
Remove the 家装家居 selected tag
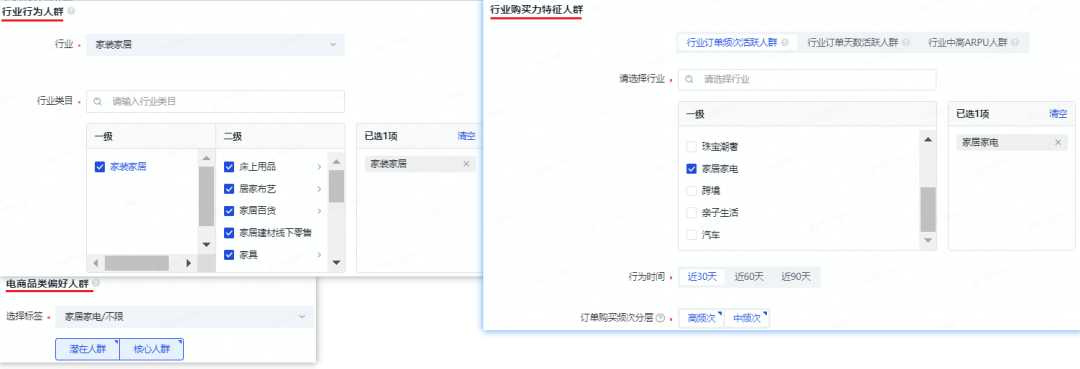click(x=466, y=164)
